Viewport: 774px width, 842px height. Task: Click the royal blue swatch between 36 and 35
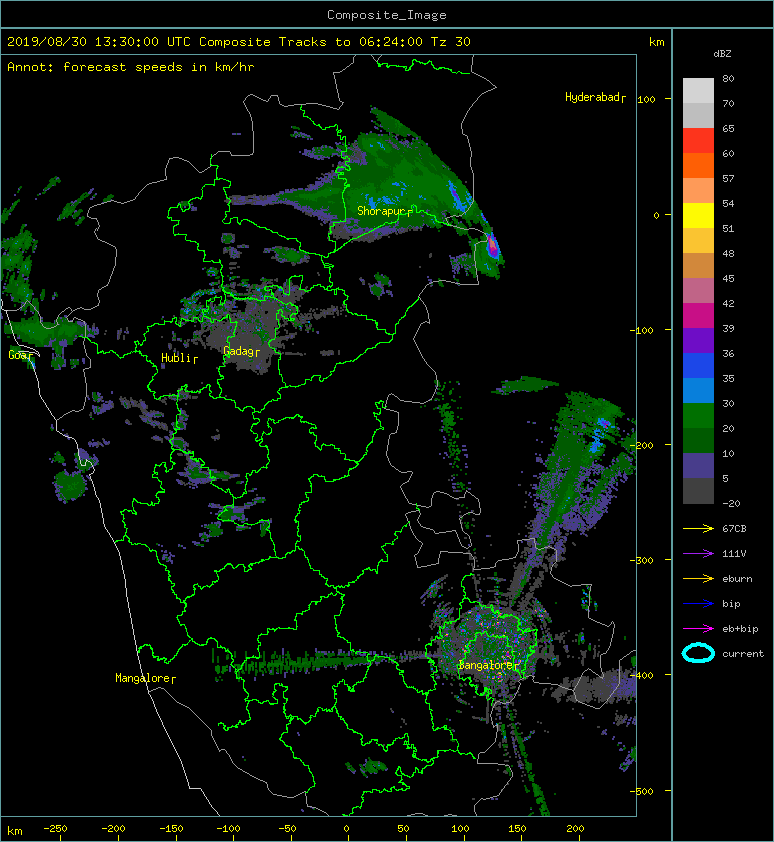pos(698,365)
